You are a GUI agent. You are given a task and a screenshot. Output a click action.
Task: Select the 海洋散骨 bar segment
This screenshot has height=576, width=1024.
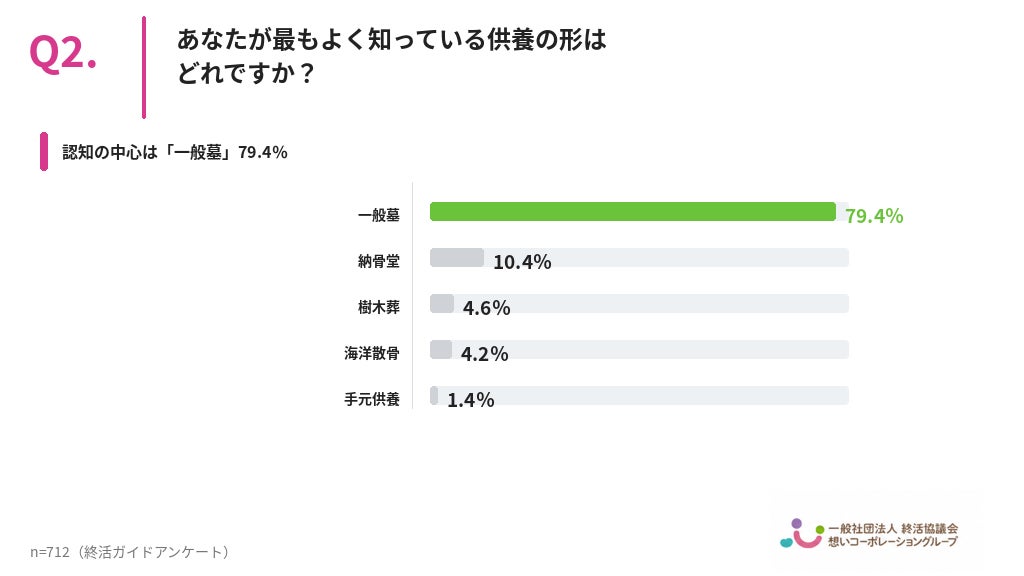coord(441,349)
